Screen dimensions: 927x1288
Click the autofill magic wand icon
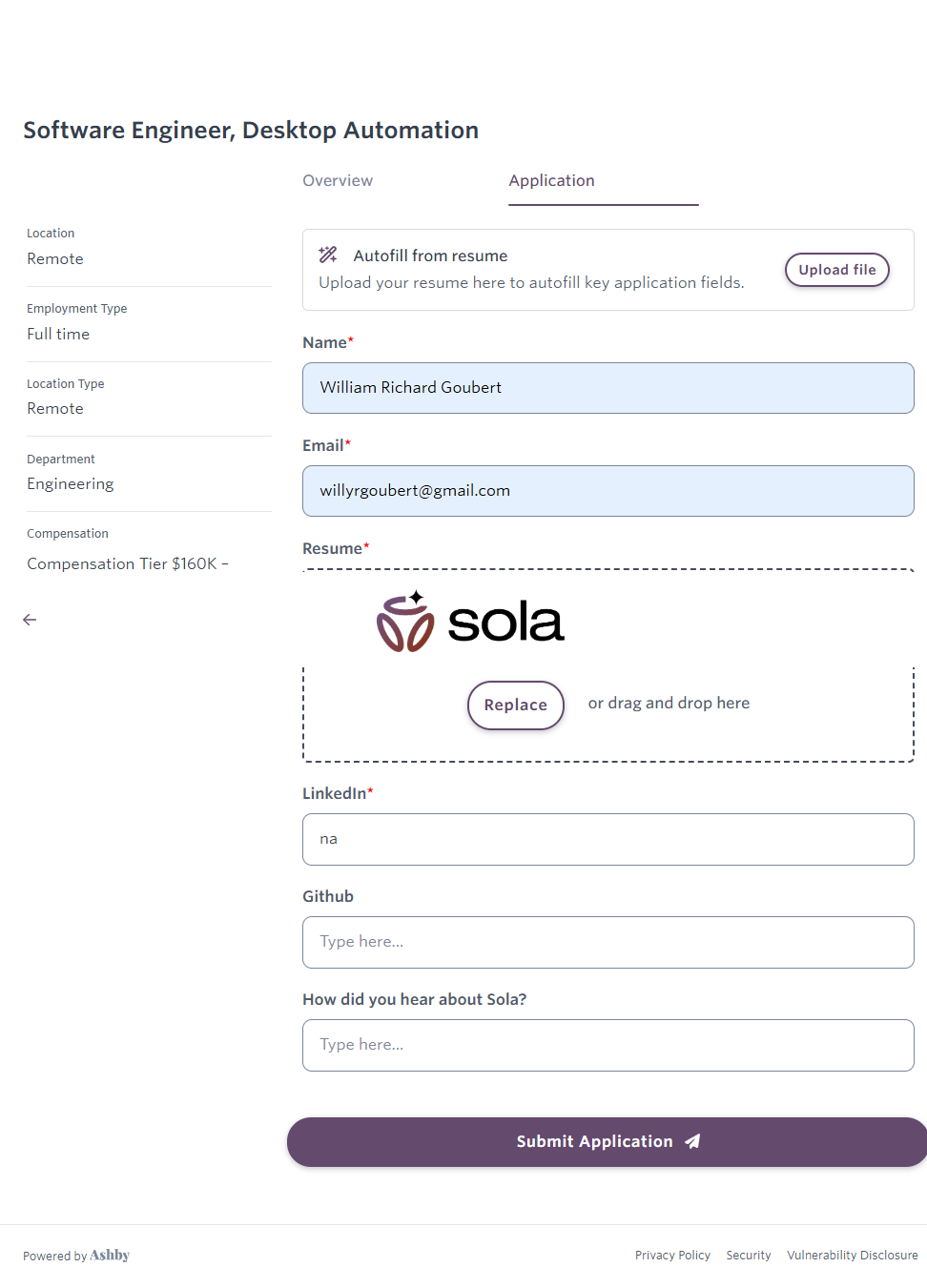tap(328, 255)
